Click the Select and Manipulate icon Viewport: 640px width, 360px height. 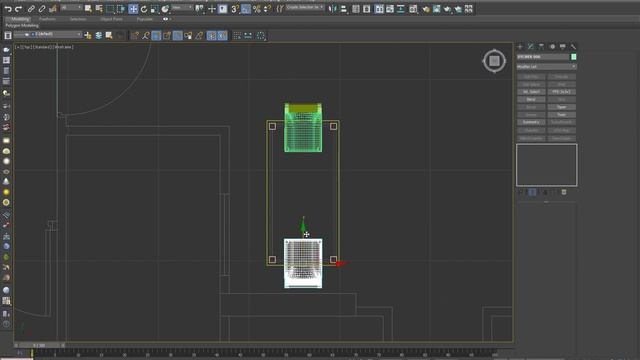[211, 9]
